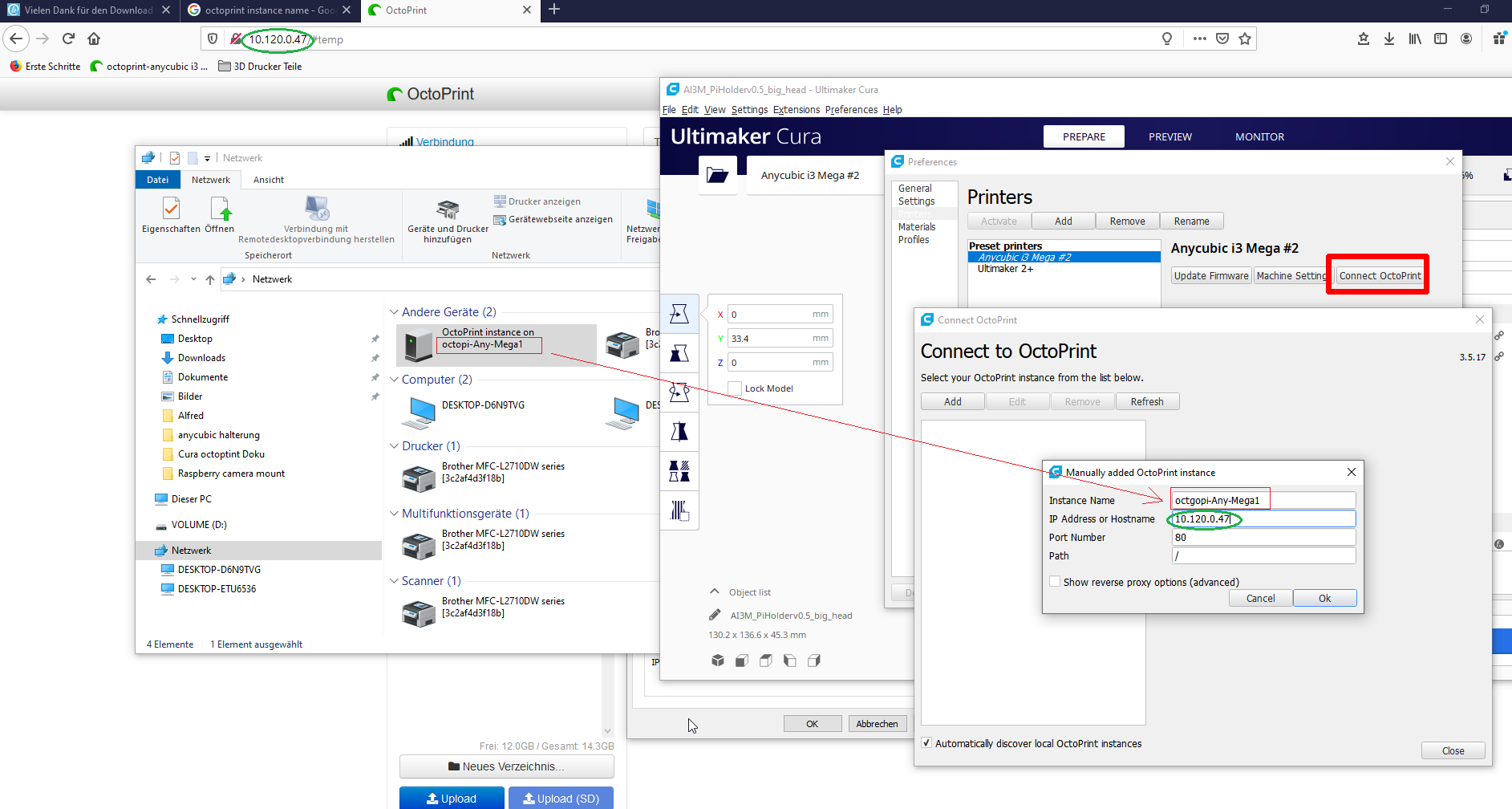Screen dimensions: 1512x809
Task: Open the Per Model Settings tool
Action: click(x=679, y=471)
